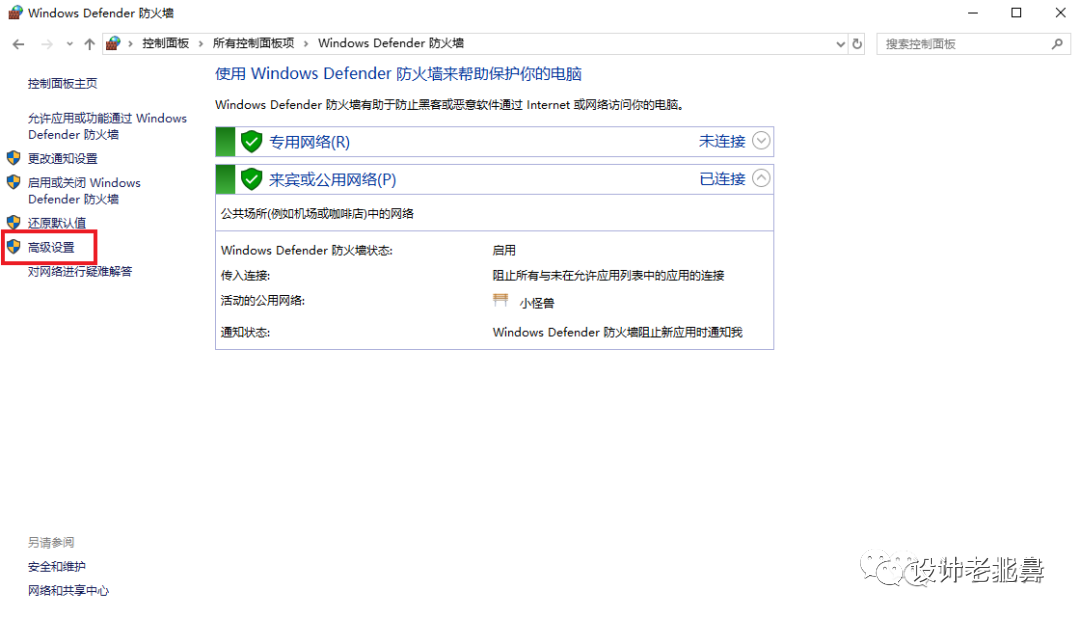Open 控制面板主页 link
Screen dimensions: 1080x618
point(63,83)
